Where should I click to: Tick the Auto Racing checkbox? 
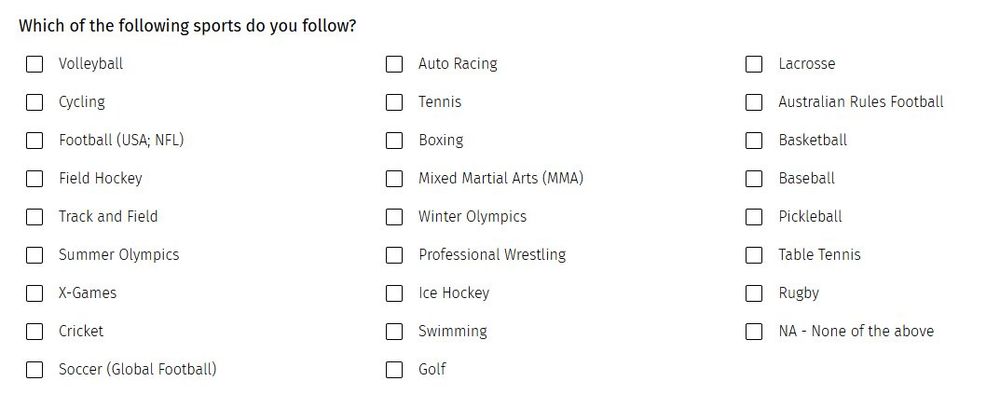click(394, 64)
